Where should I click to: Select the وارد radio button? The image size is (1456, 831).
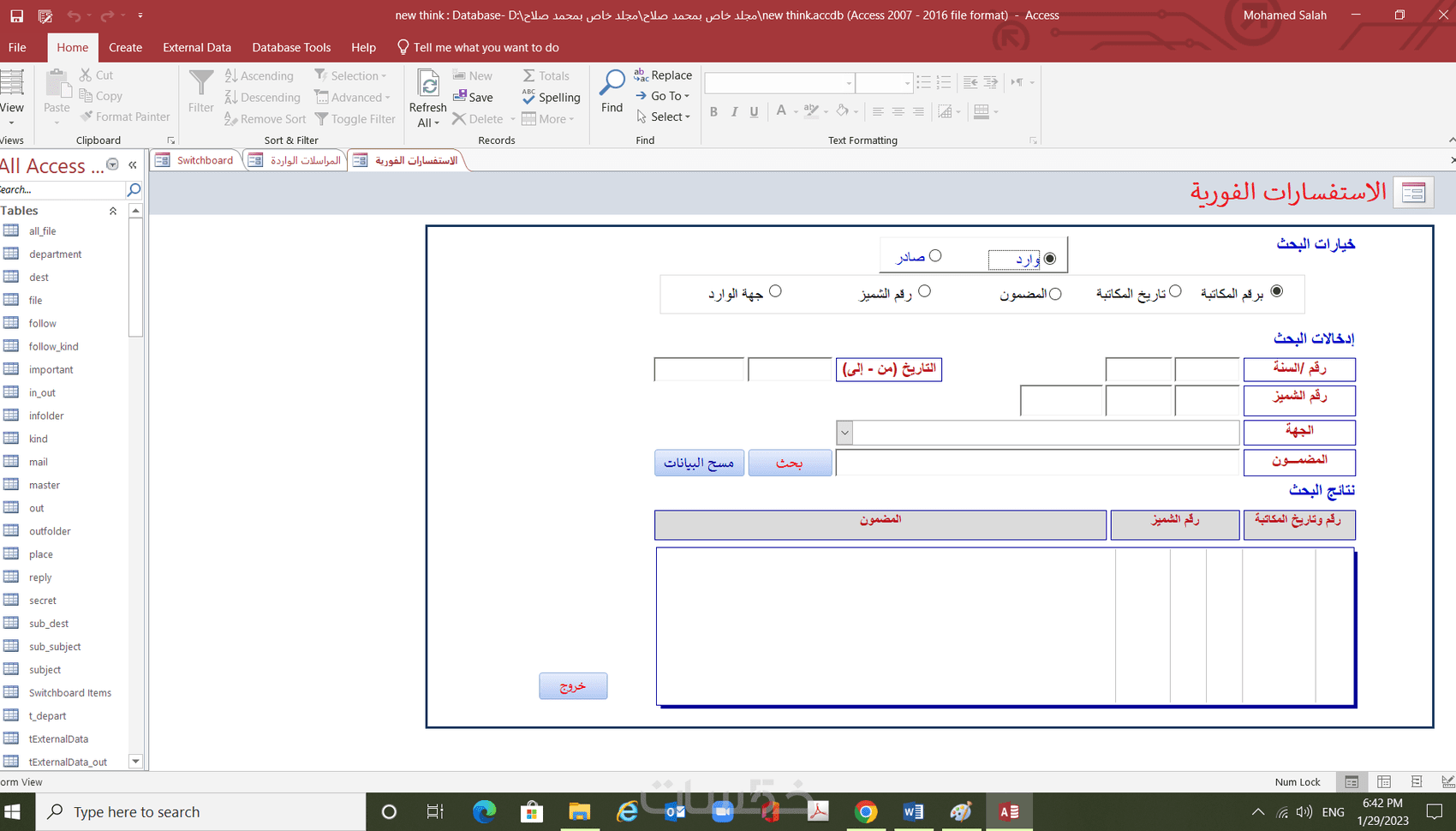pos(1050,259)
